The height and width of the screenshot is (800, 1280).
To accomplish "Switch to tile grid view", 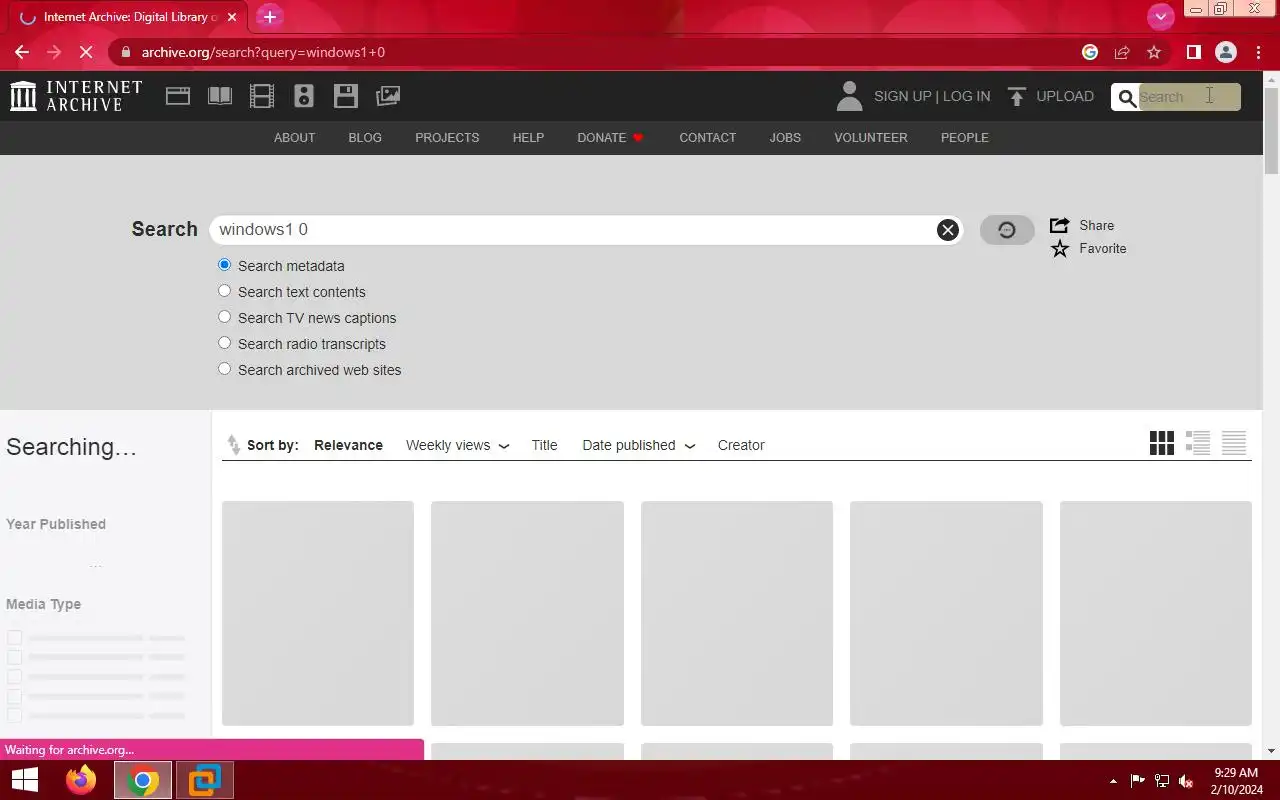I will pyautogui.click(x=1161, y=443).
